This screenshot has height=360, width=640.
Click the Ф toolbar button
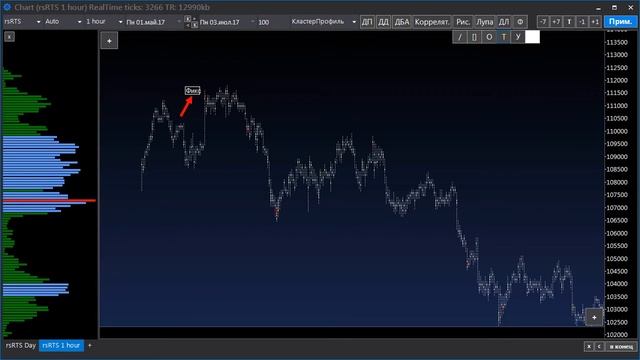coord(520,22)
